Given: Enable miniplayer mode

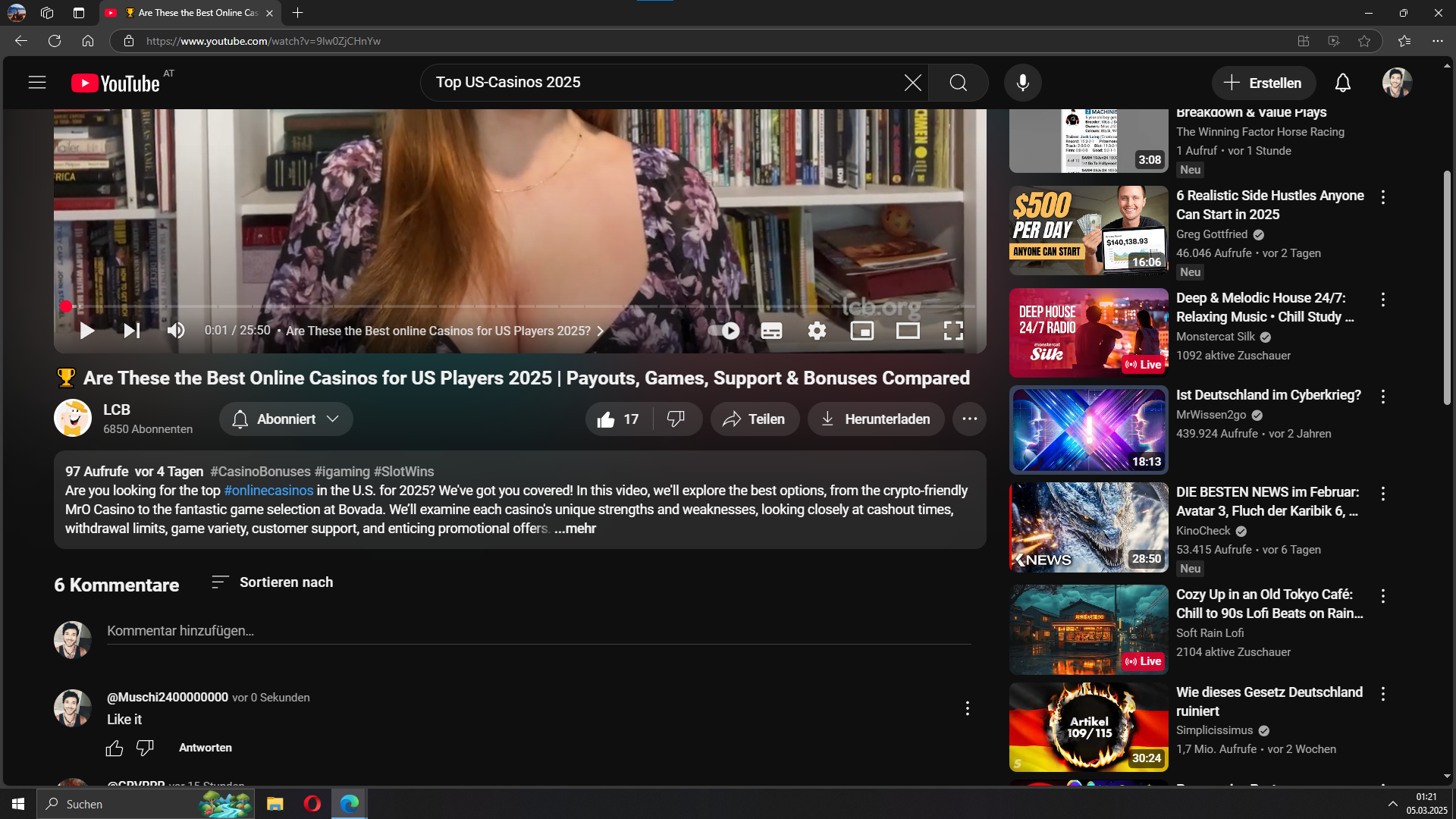Looking at the screenshot, I should point(862,331).
